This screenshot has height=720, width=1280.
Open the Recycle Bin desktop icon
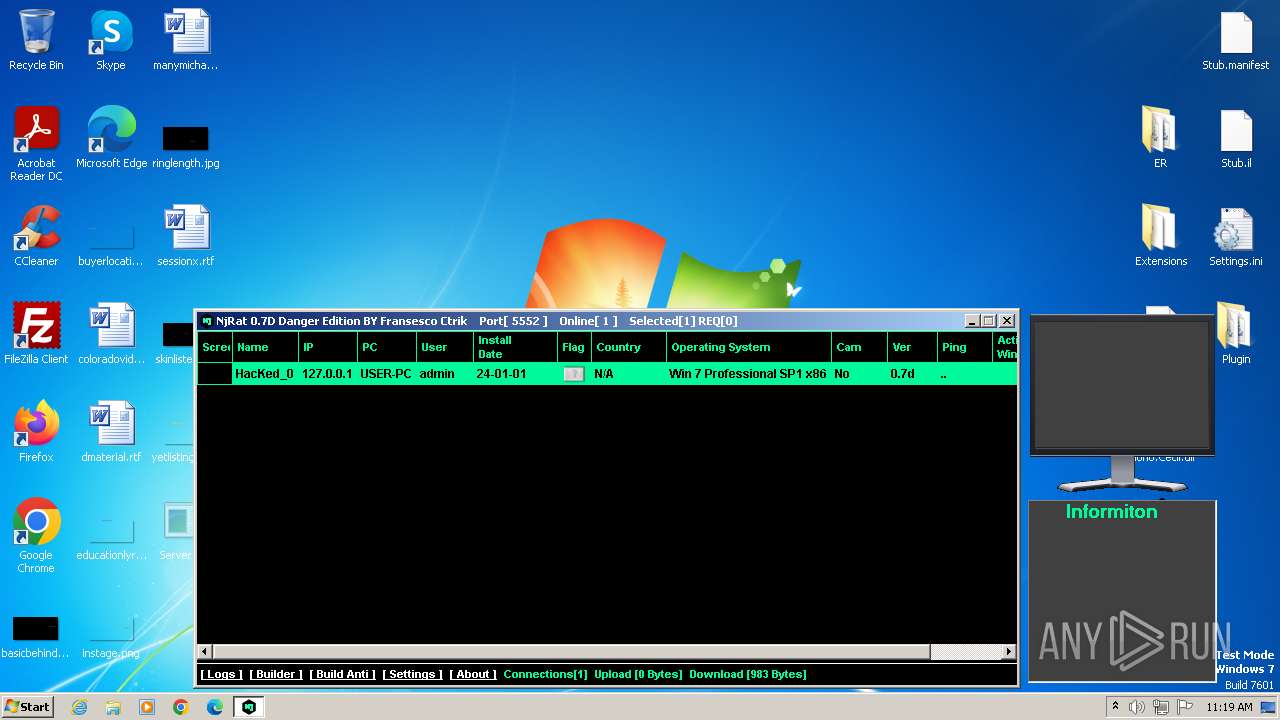coord(36,40)
